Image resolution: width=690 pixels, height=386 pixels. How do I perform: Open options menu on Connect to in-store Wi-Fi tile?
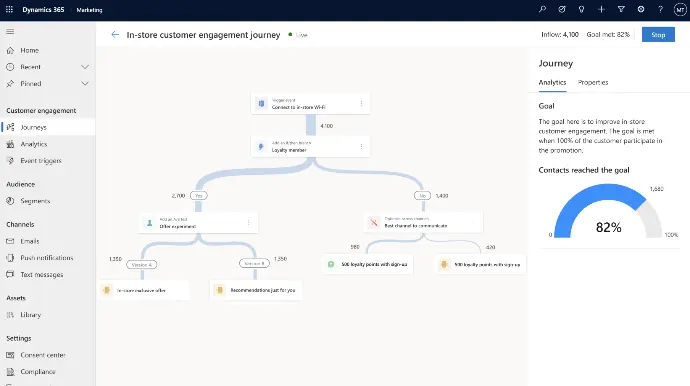tap(361, 103)
